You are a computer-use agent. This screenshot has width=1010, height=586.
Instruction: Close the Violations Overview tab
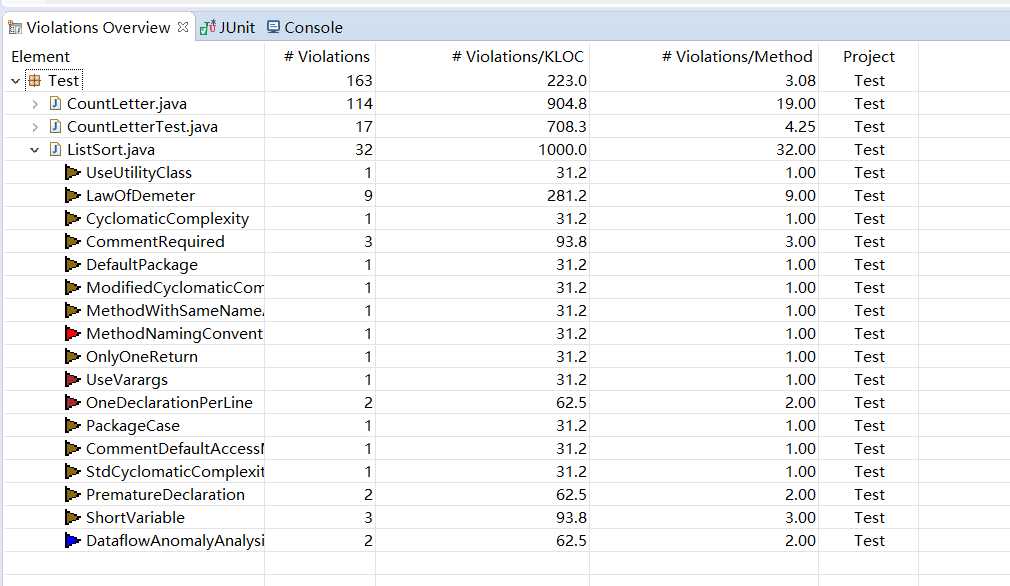183,27
